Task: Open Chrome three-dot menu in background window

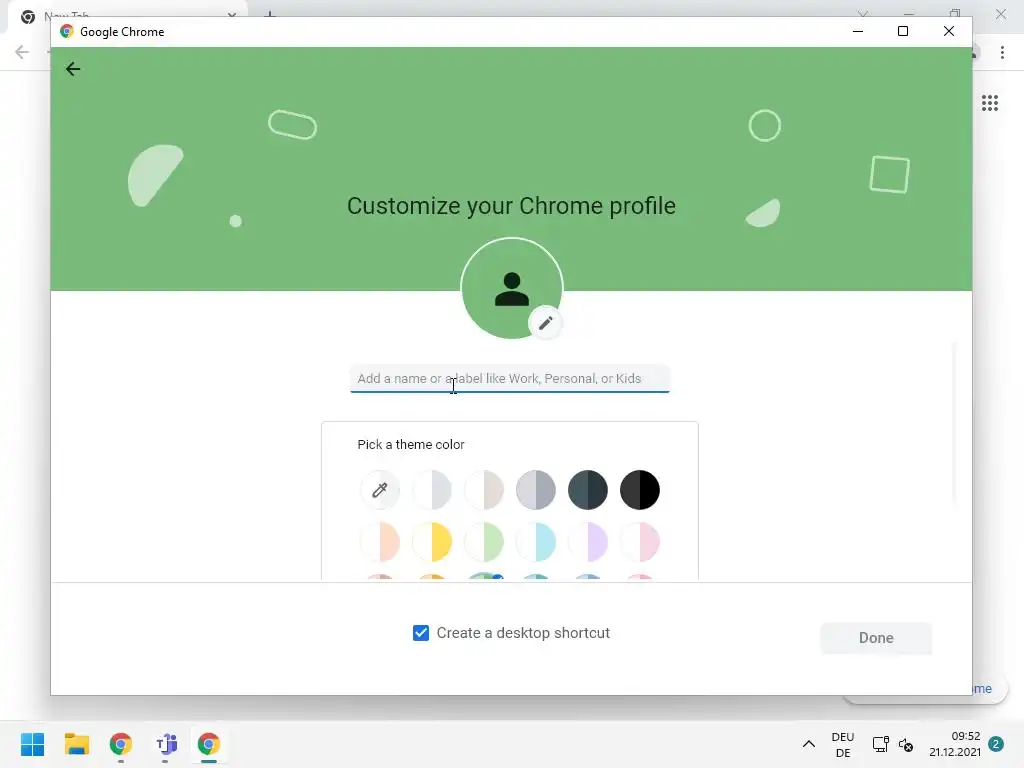Action: [1002, 52]
